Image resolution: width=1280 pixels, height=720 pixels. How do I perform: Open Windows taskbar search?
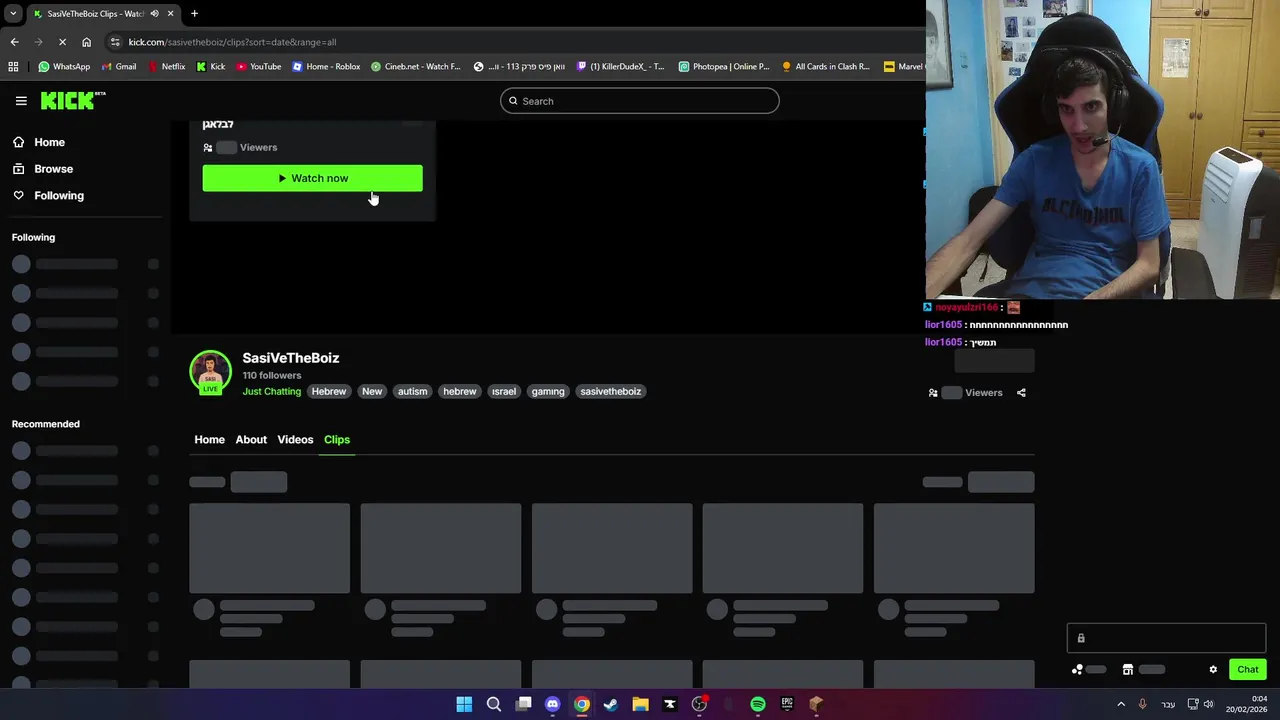(494, 704)
